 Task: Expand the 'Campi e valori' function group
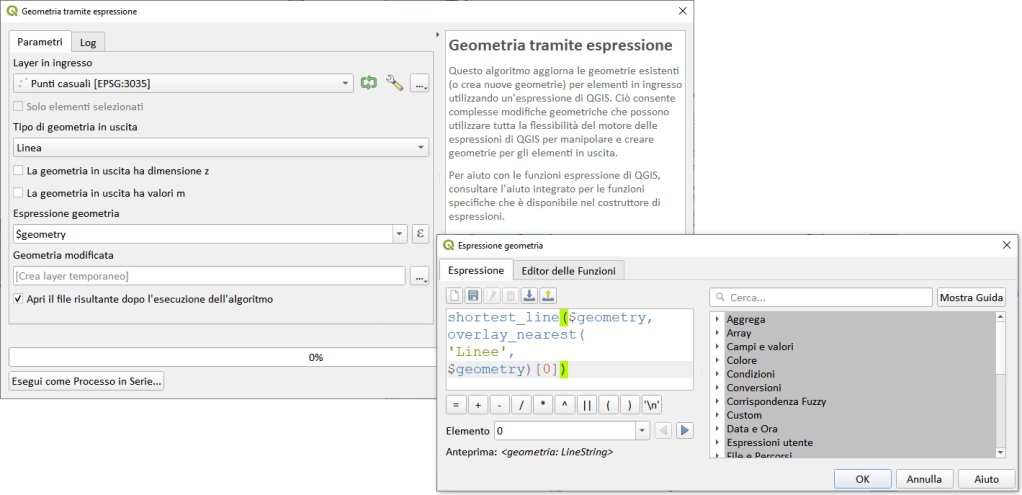click(717, 346)
